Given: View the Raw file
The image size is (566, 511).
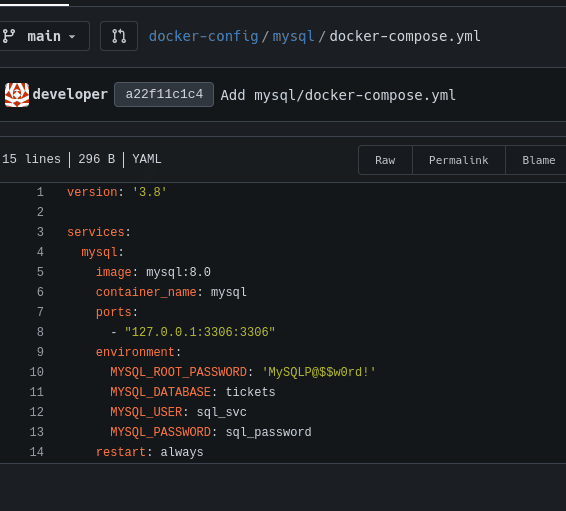Looking at the screenshot, I should click(385, 160).
